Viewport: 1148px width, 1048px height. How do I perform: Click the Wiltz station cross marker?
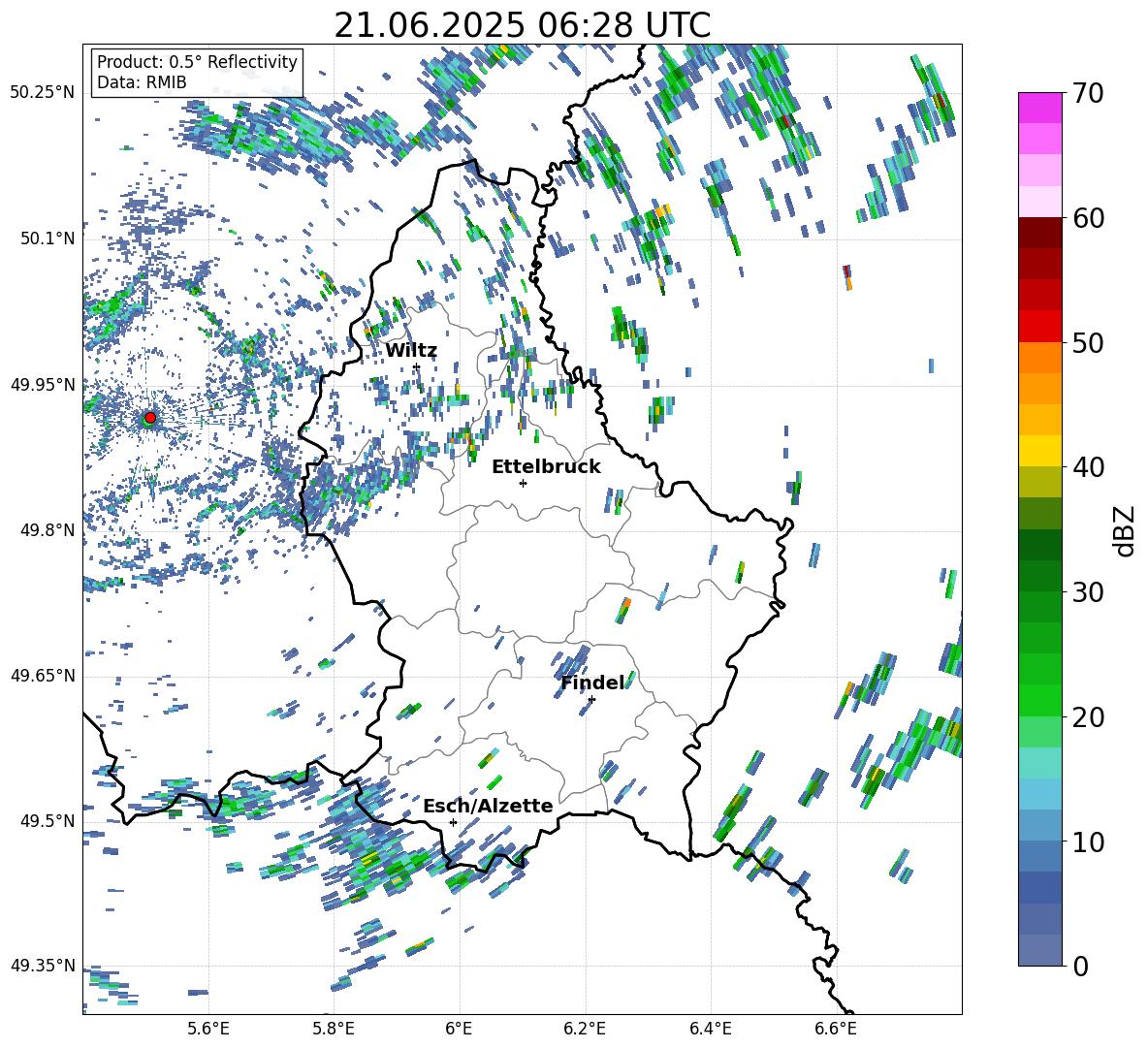pos(417,367)
